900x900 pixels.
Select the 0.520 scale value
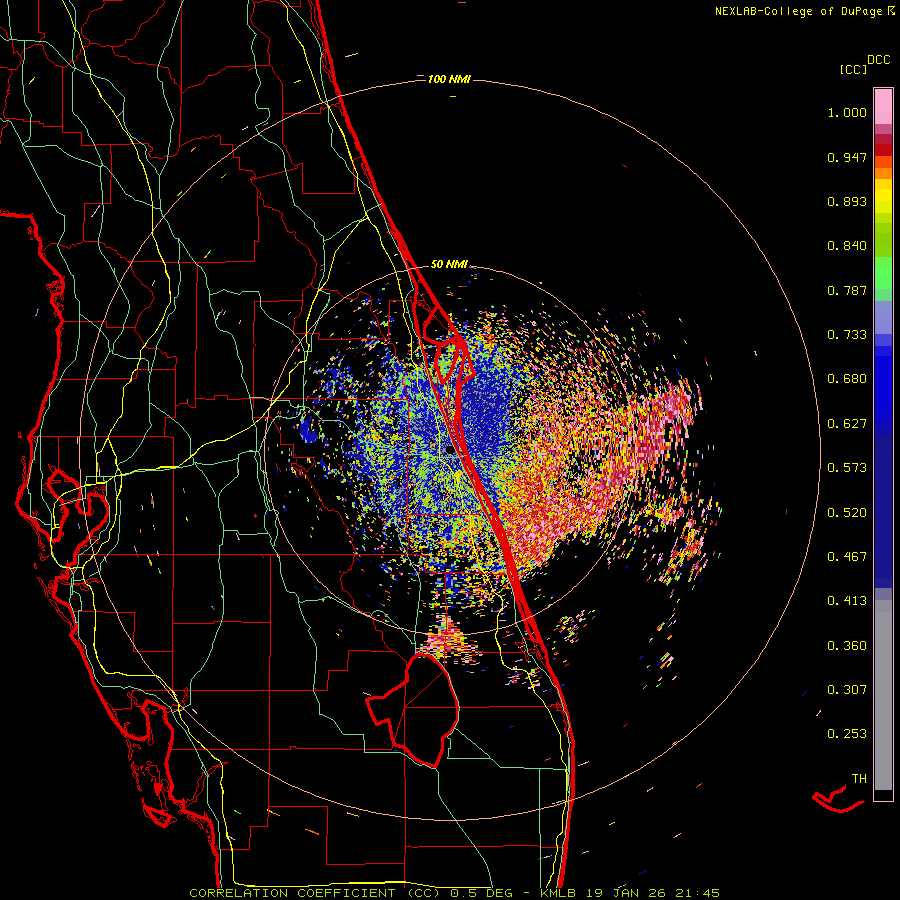click(x=847, y=512)
